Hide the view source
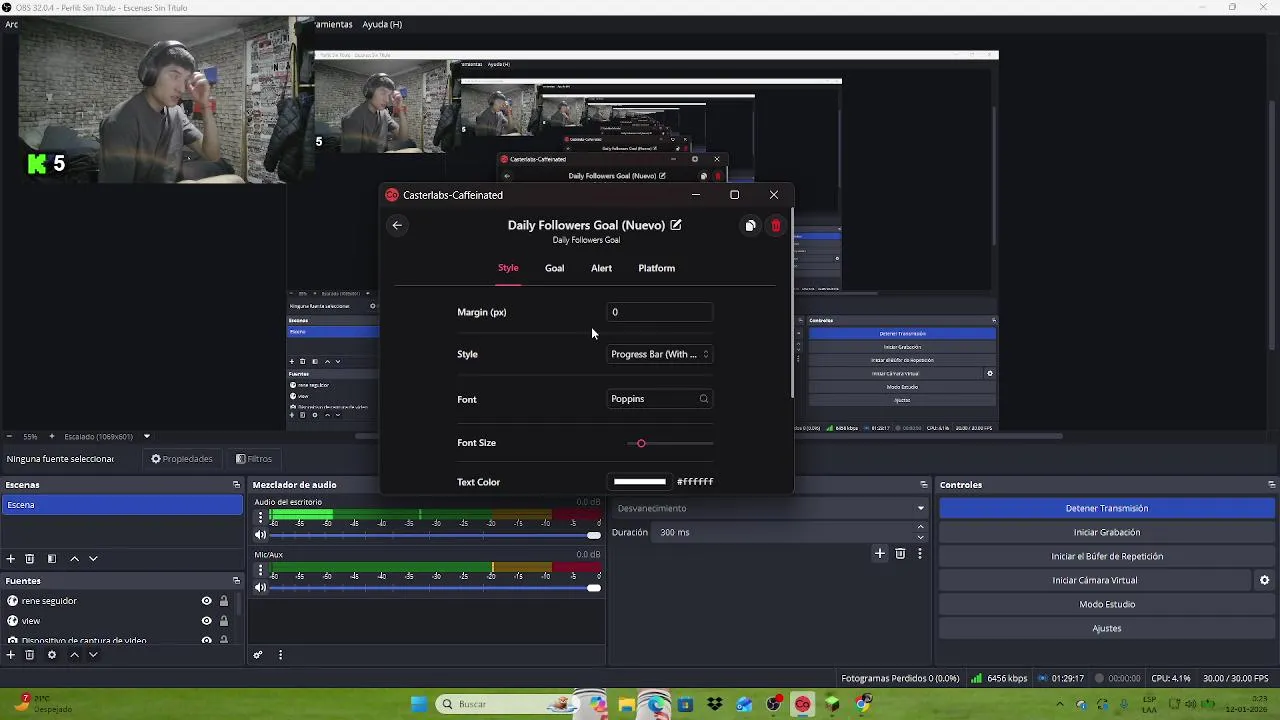Viewport: 1280px width, 720px height. pyautogui.click(x=207, y=621)
